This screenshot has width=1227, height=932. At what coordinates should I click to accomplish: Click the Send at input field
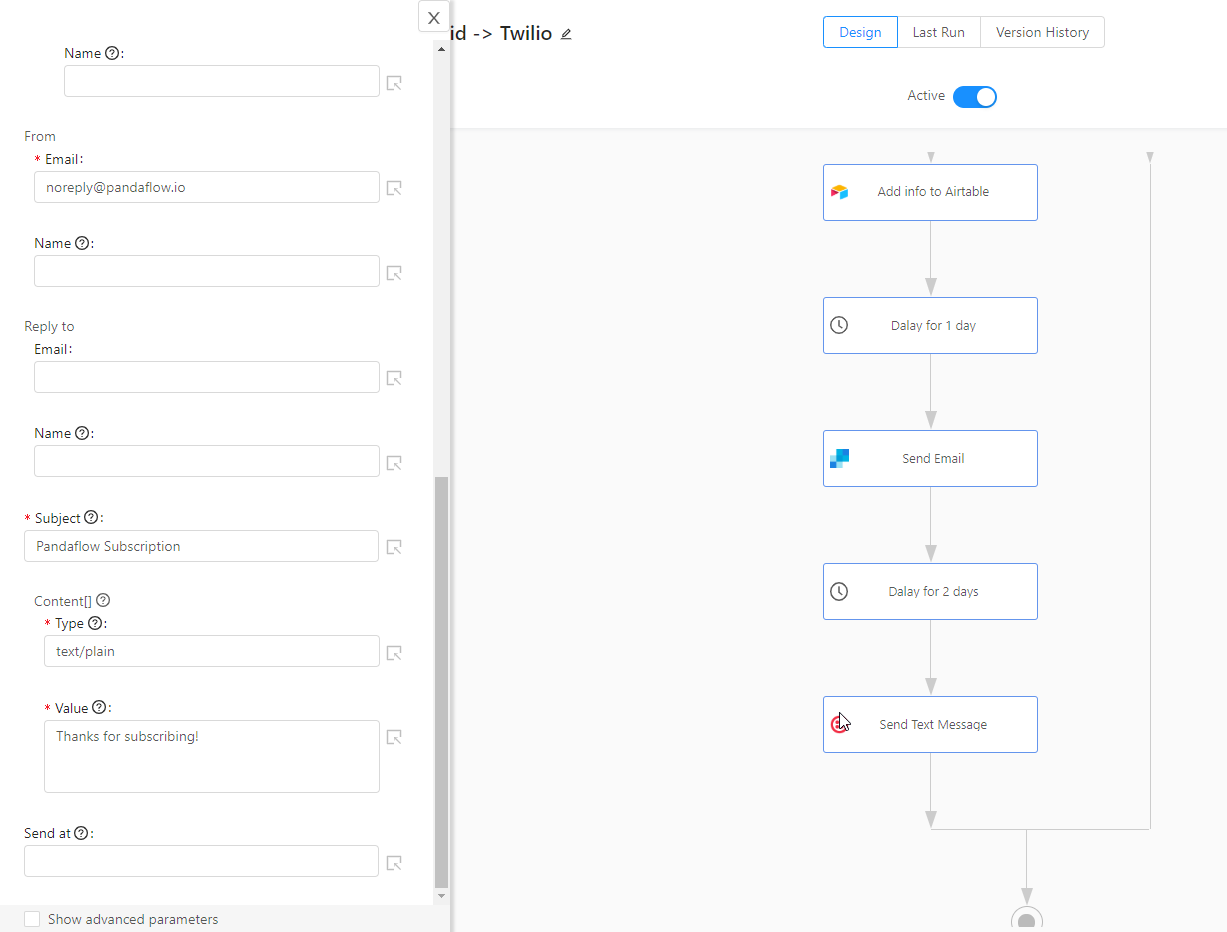pos(202,861)
